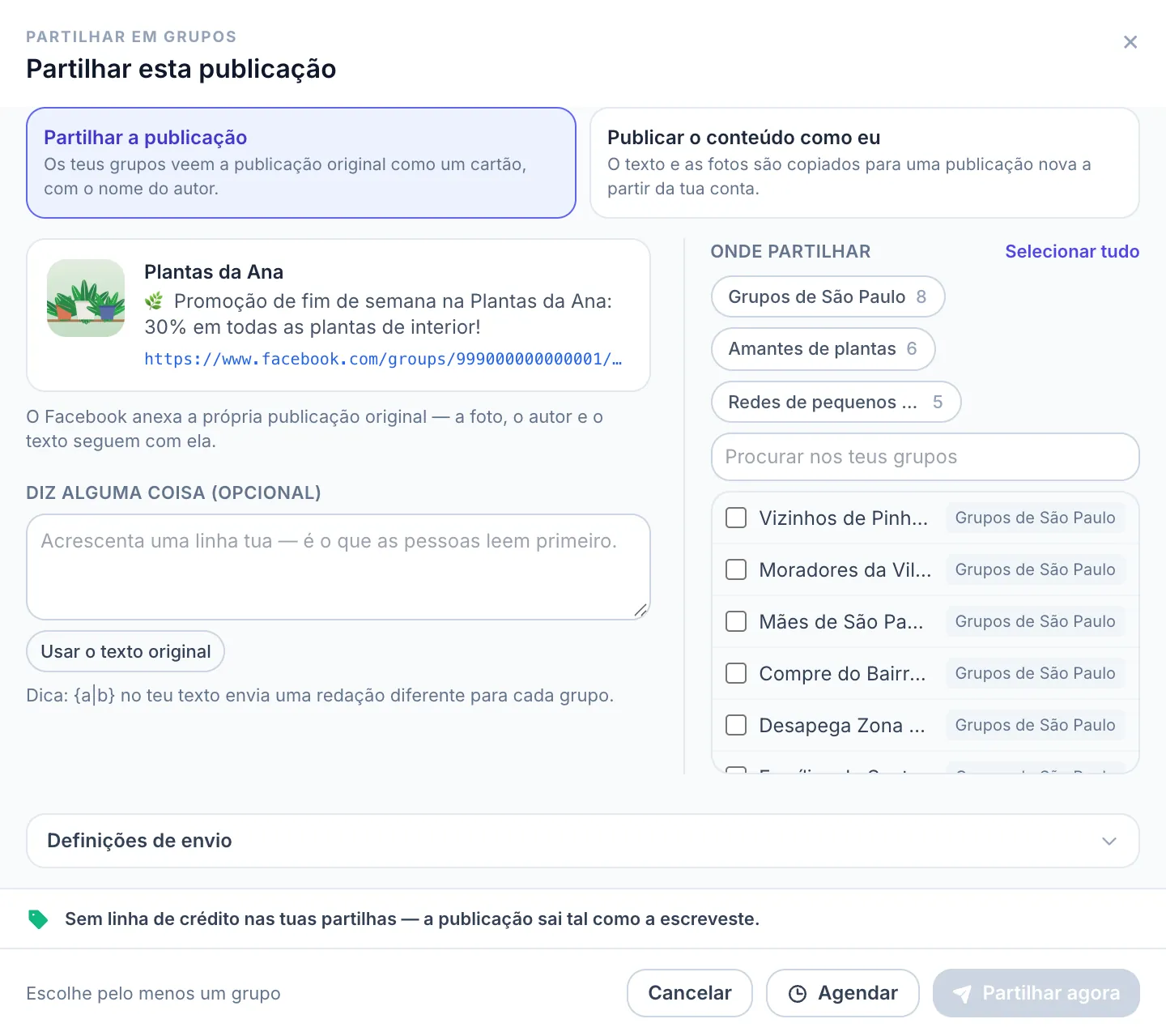Click into the 'Diz alguma coisa' text area
The width and height of the screenshot is (1166, 1036).
[x=338, y=567]
